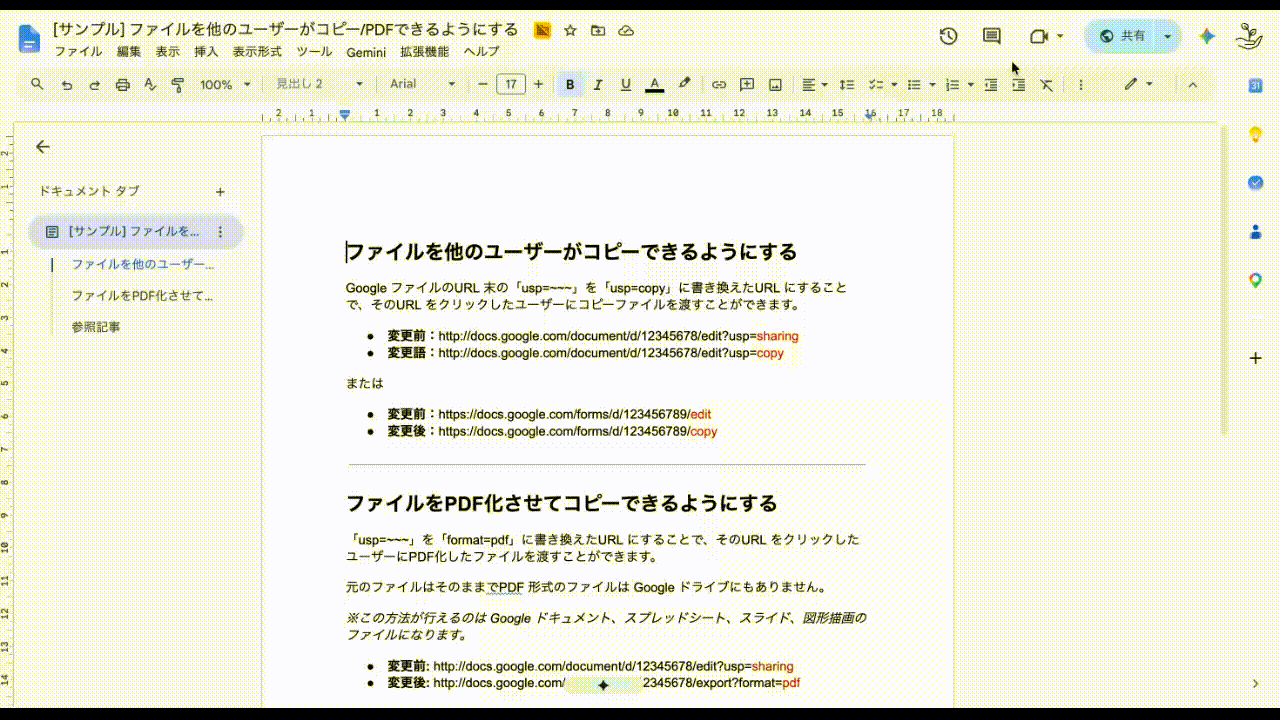The height and width of the screenshot is (720, 1280).
Task: Toggle italic formatting
Action: click(598, 85)
